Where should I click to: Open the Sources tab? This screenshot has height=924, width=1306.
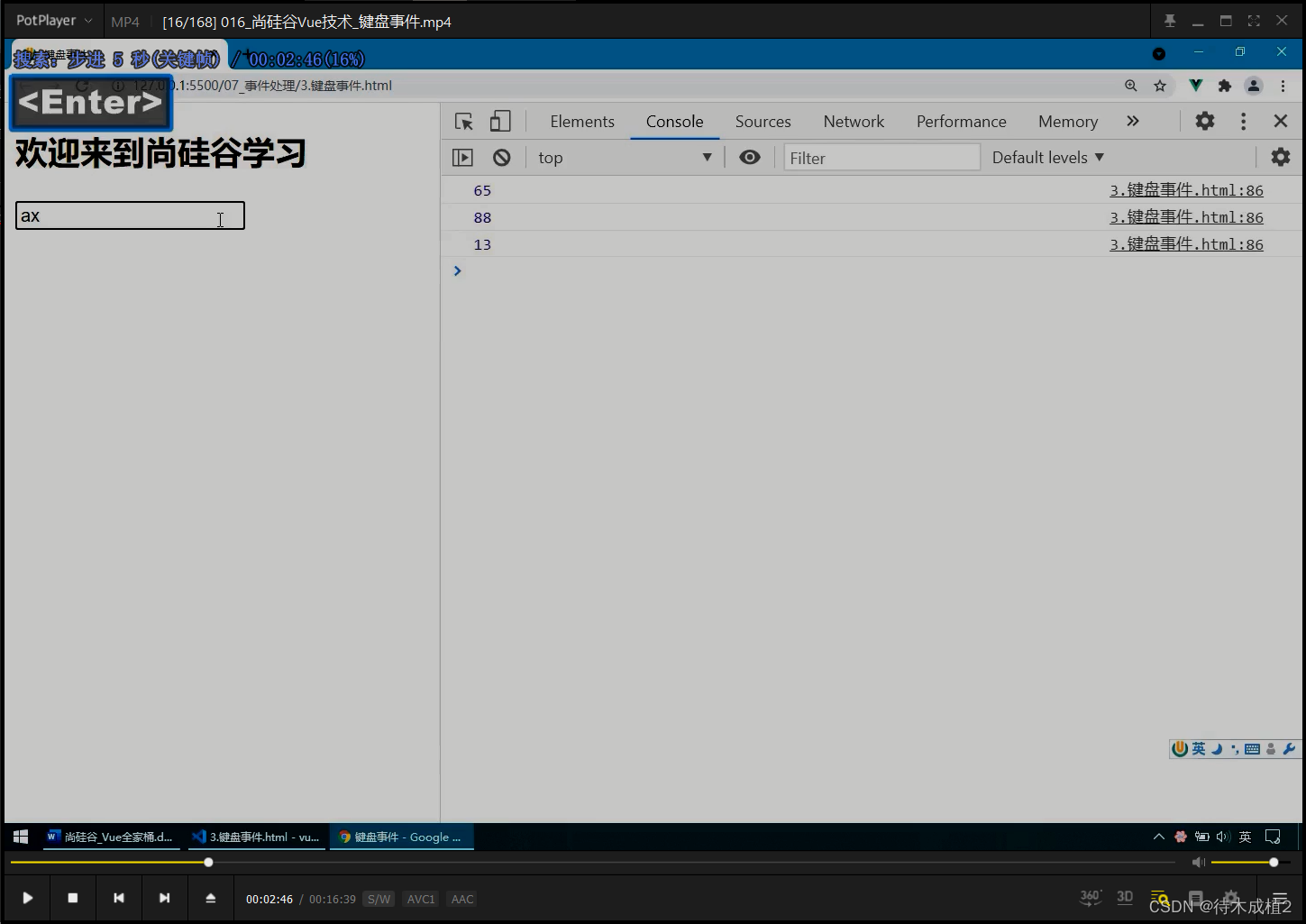pos(763,122)
